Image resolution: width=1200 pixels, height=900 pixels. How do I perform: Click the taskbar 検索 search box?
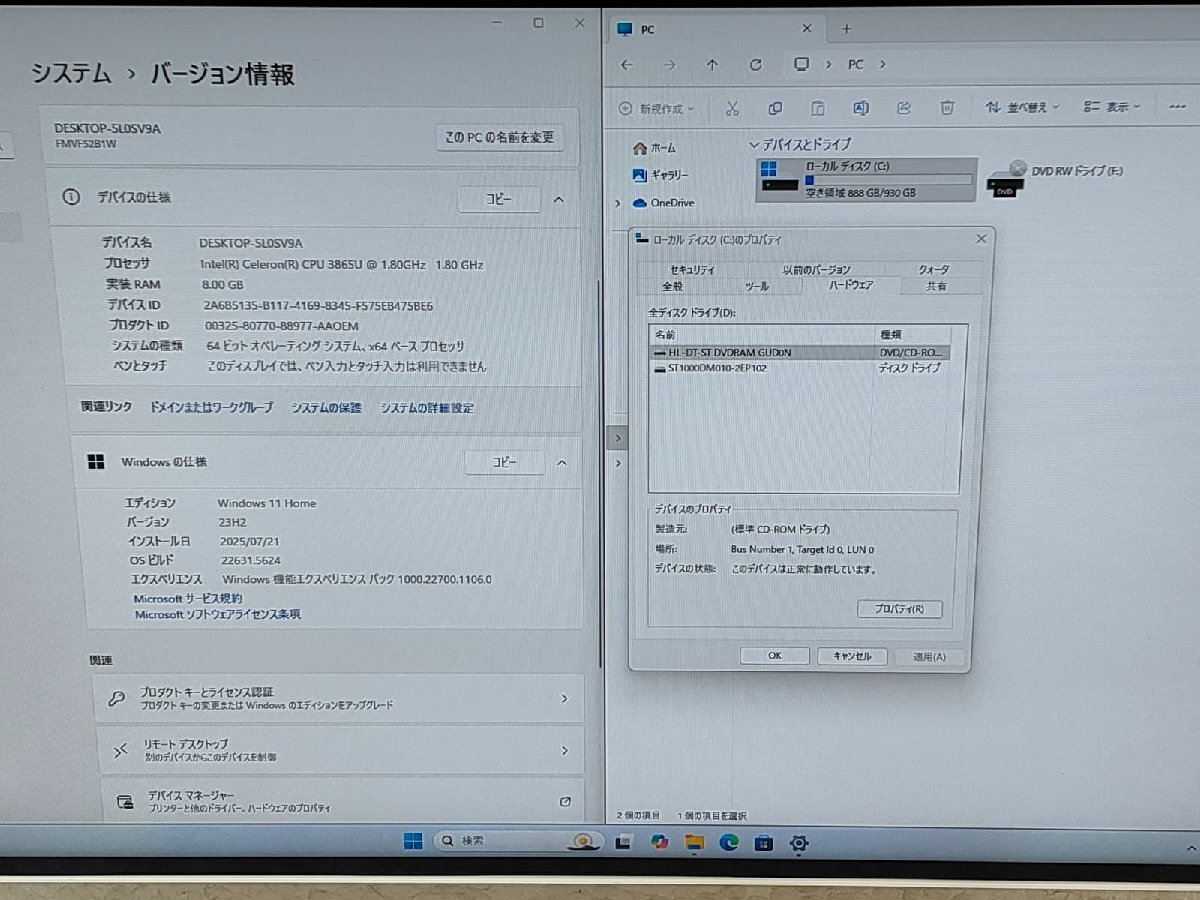click(518, 842)
